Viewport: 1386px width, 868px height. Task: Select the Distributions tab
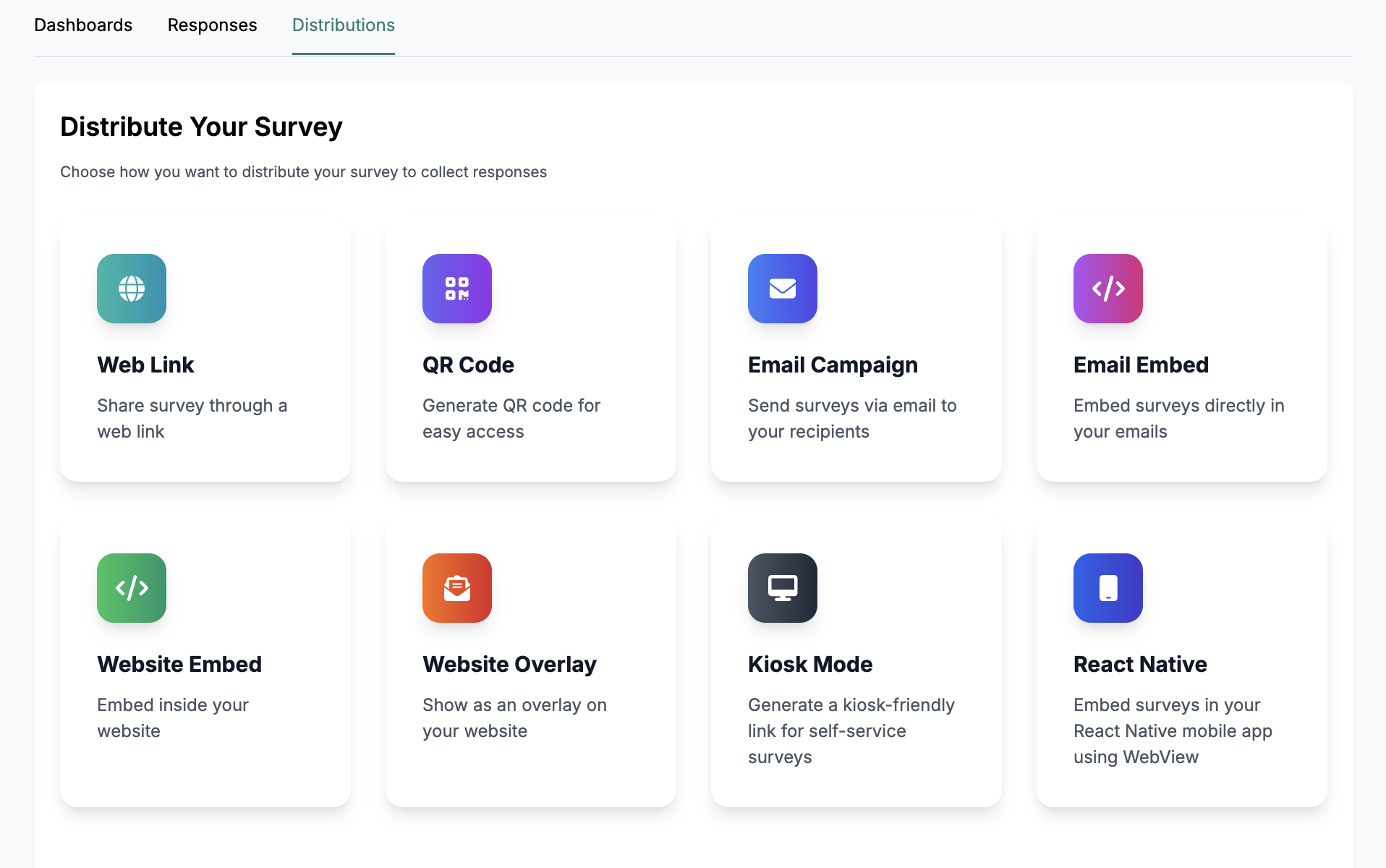click(x=344, y=25)
